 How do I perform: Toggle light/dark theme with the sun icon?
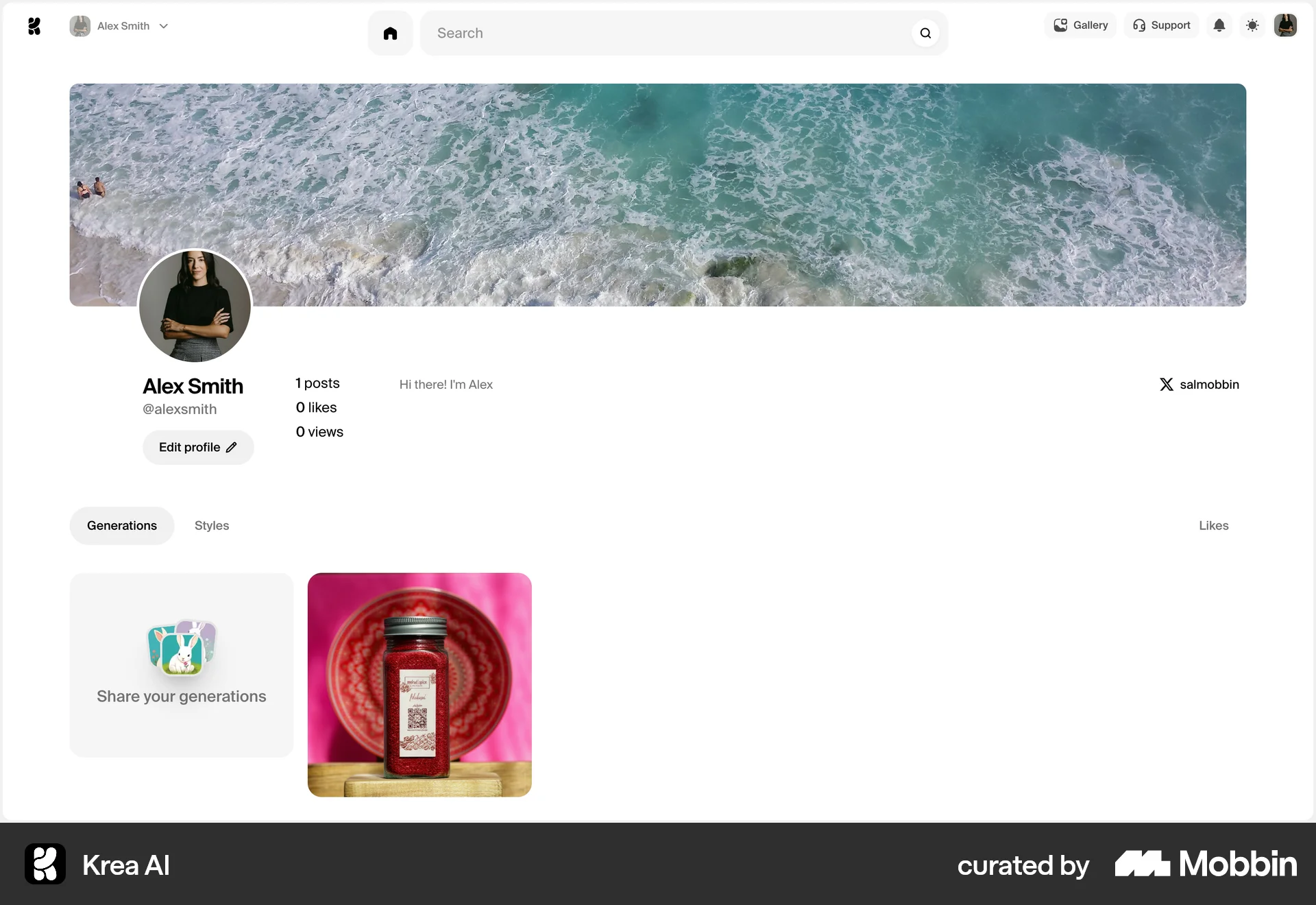[1252, 25]
